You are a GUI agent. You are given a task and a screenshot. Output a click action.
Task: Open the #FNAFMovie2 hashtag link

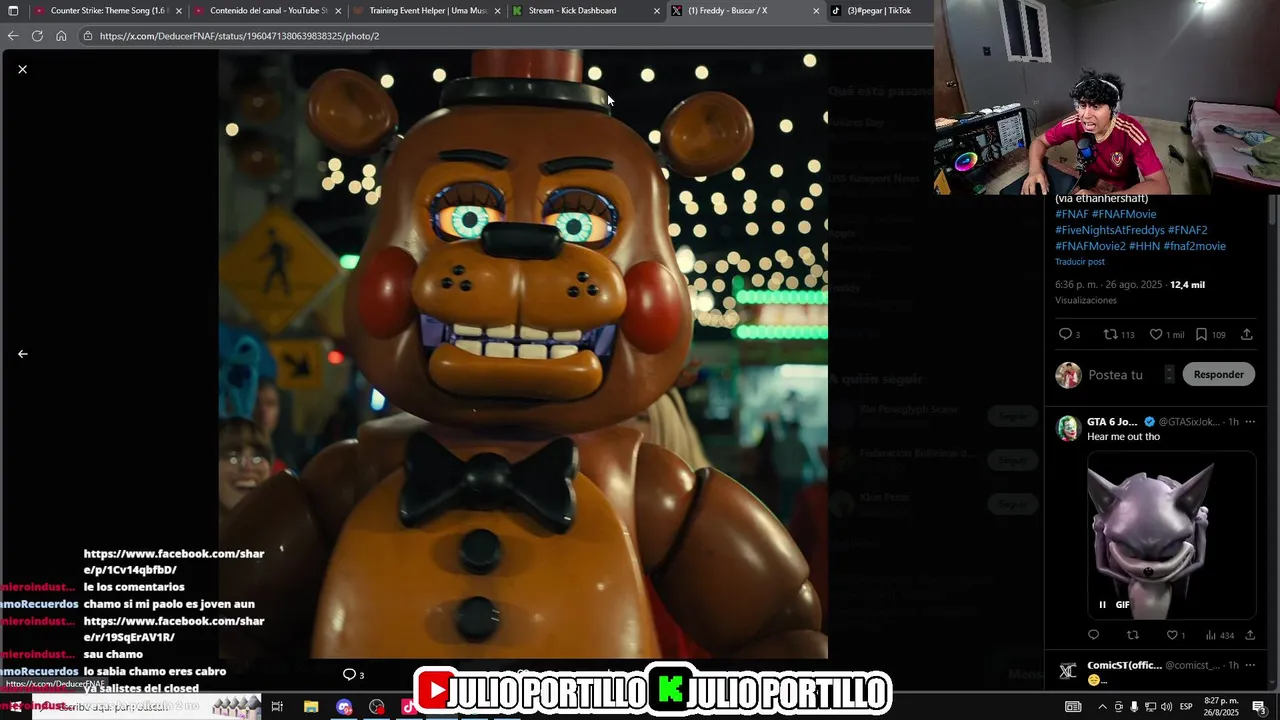tap(1090, 246)
